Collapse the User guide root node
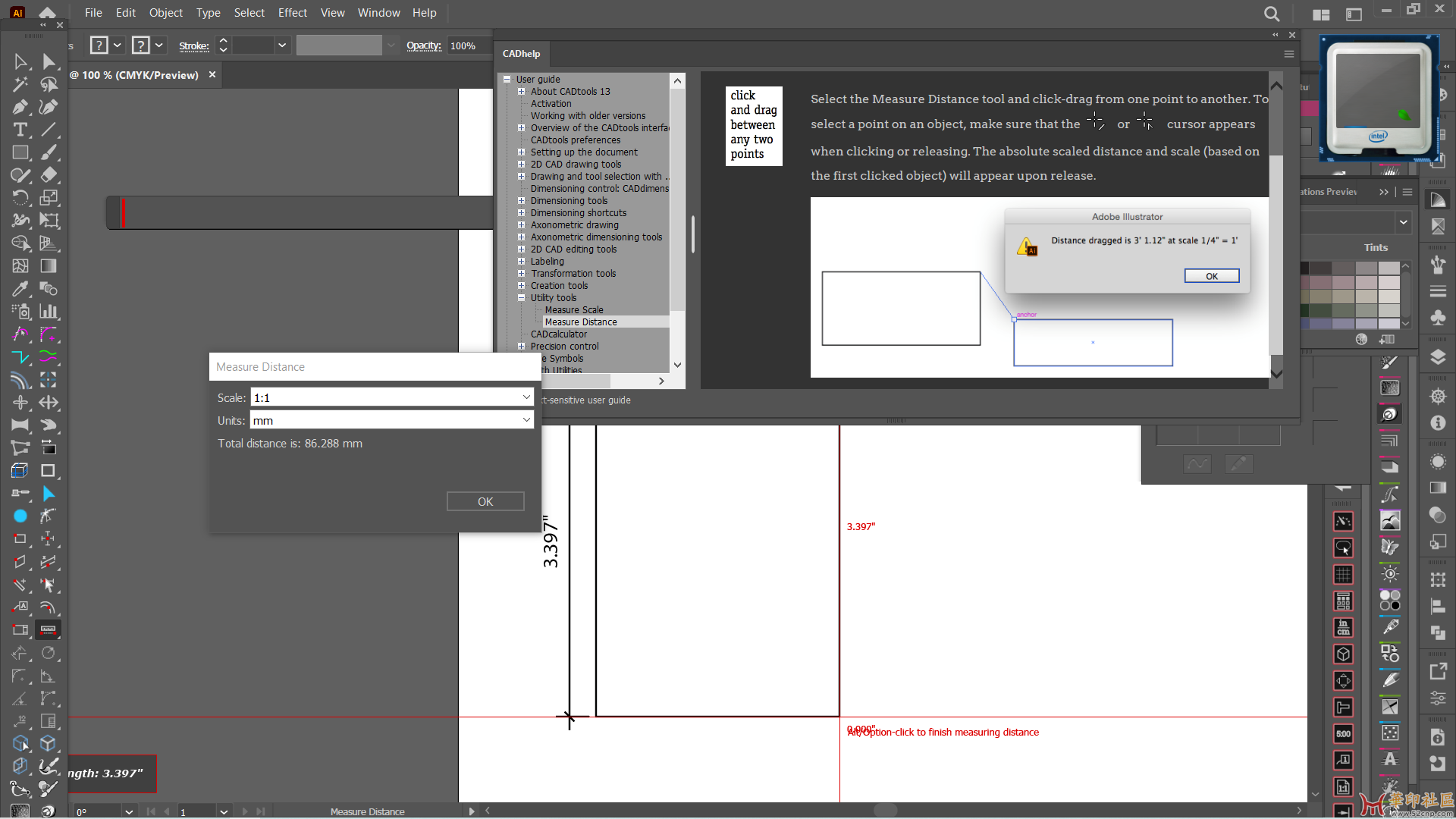Screen dimensions: 1456x819 coord(507,80)
